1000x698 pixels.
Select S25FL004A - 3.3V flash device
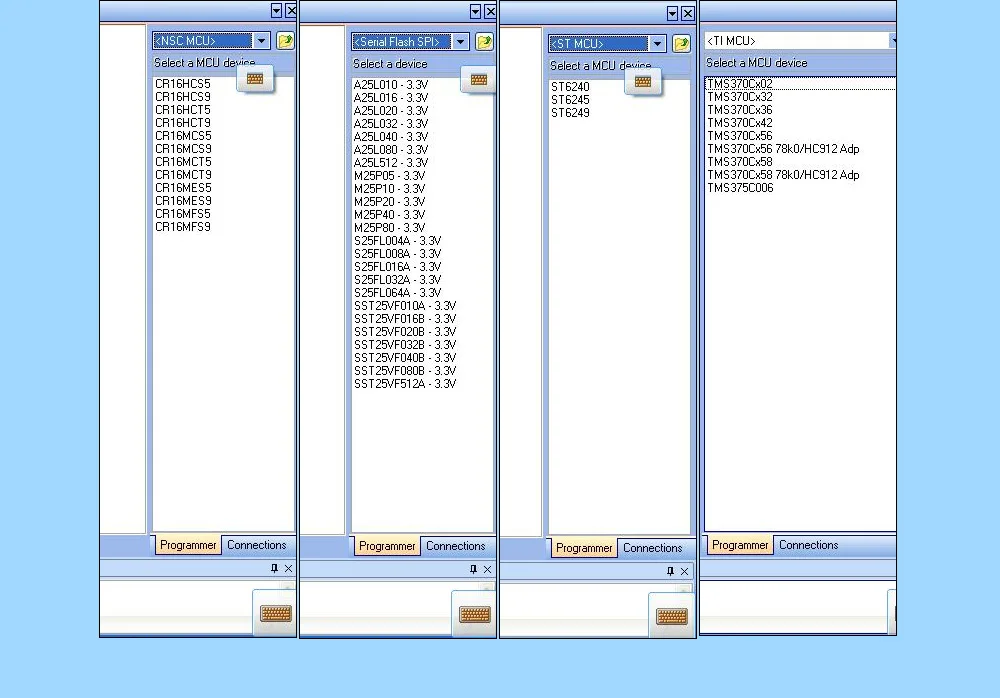coord(398,241)
